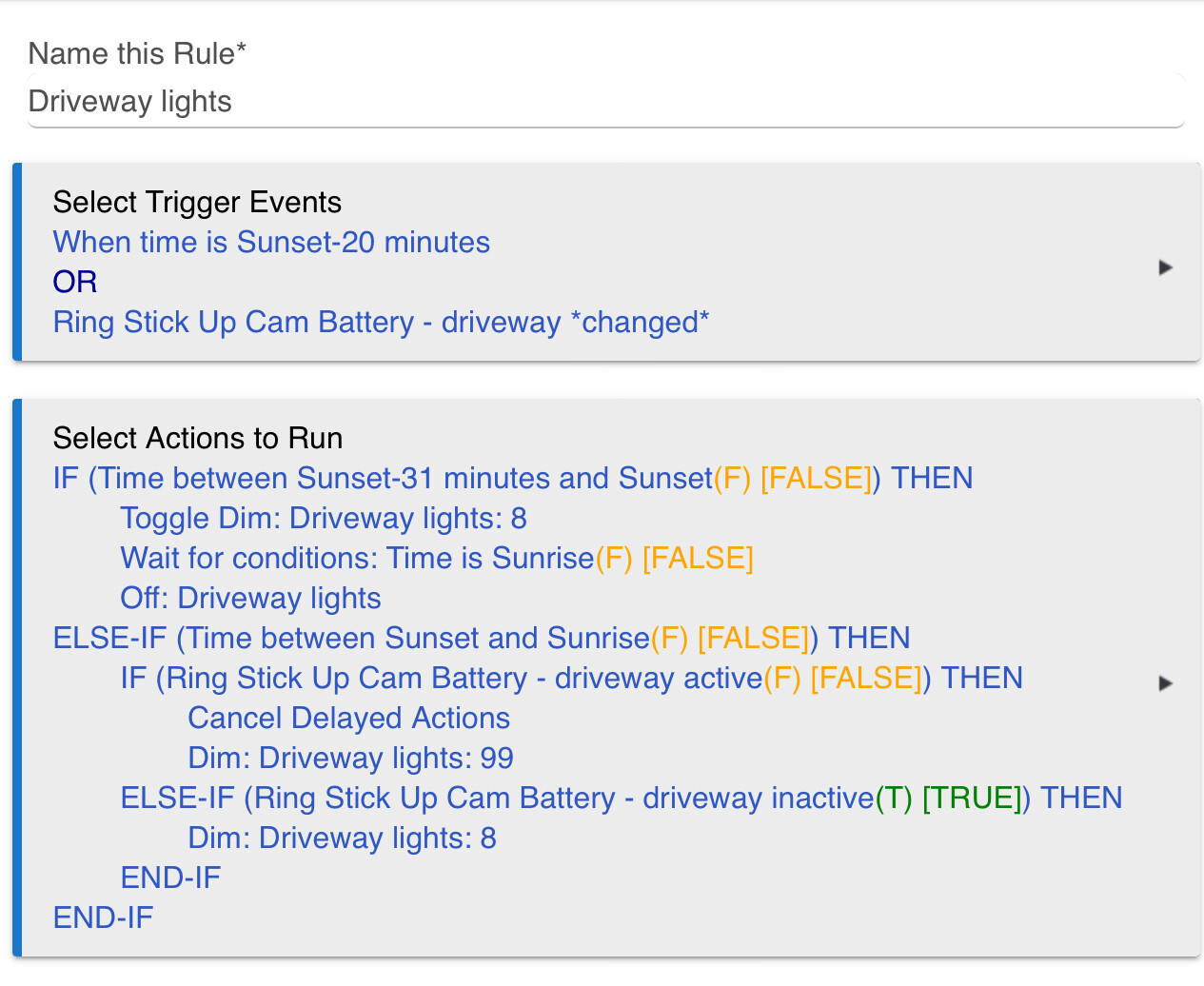The image size is (1204, 986).
Task: Open the ELSE-IF Sunset and Sunrise condition
Action: (482, 638)
